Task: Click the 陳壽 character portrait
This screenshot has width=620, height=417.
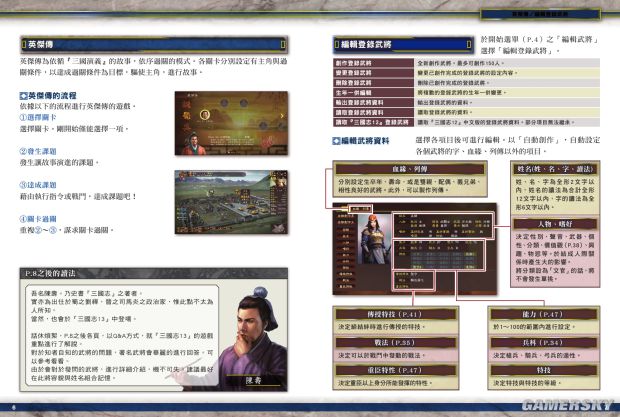Action: point(253,338)
